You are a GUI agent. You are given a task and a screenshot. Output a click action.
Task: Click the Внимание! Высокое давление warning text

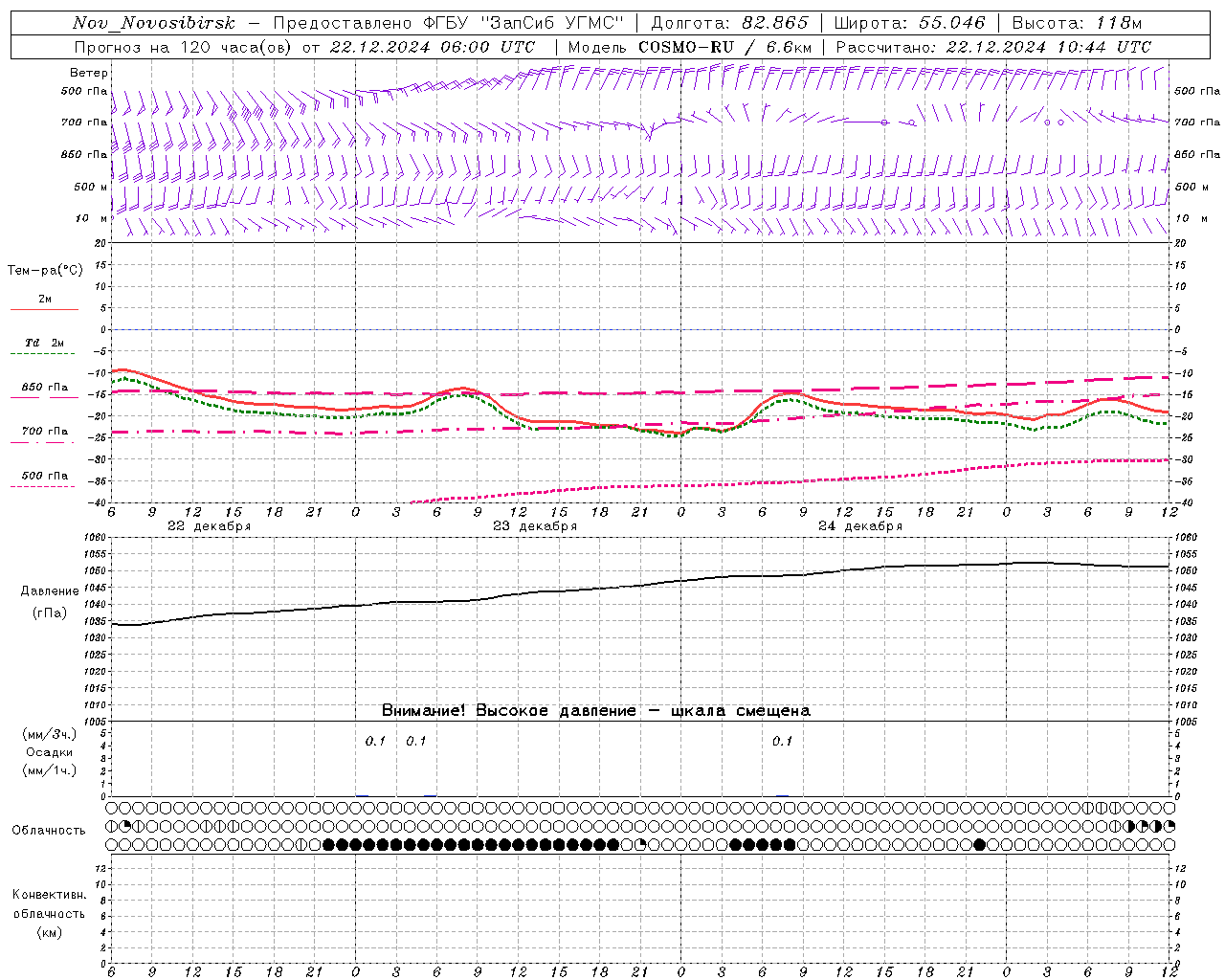coord(596,711)
